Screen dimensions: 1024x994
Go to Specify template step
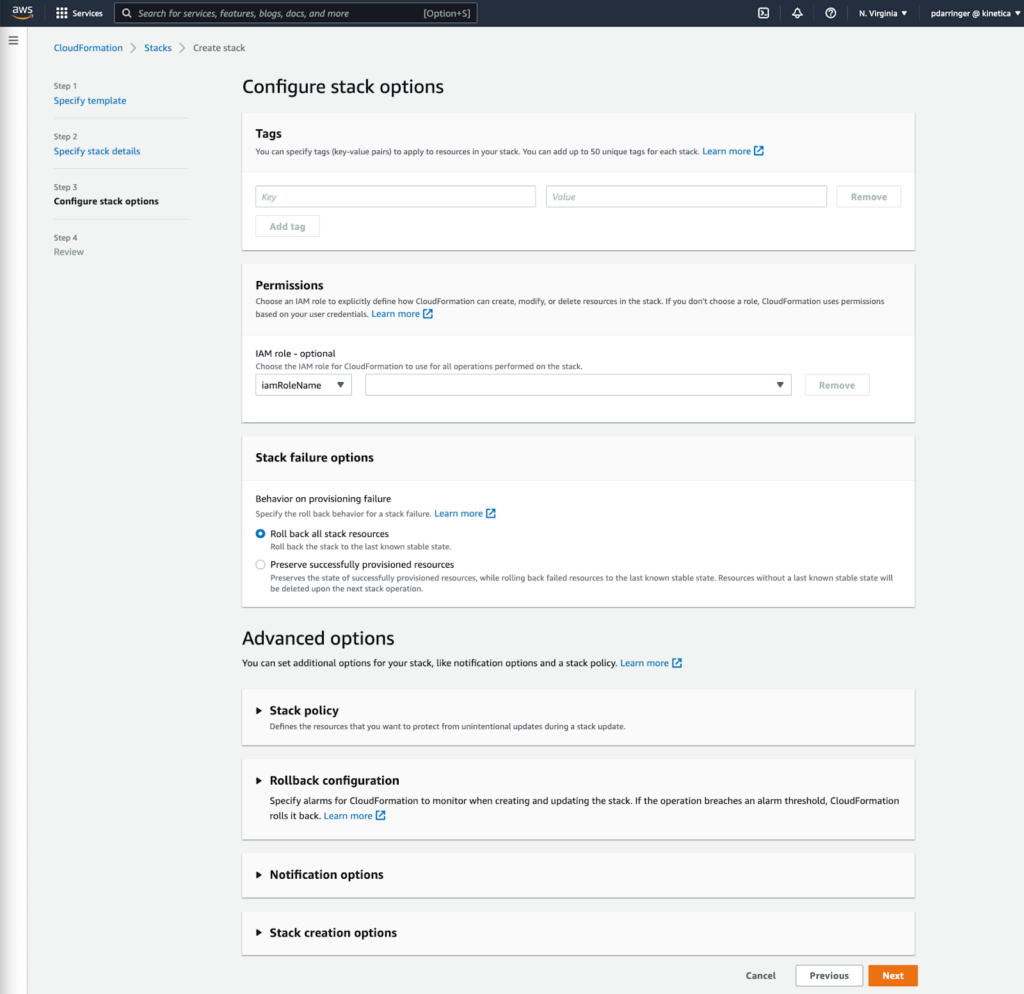click(x=90, y=101)
